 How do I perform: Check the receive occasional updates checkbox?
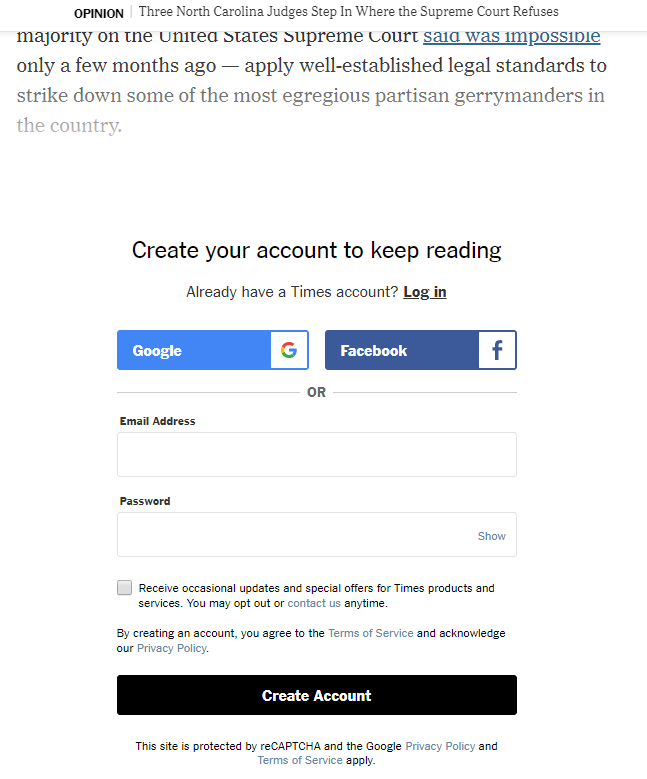point(124,587)
